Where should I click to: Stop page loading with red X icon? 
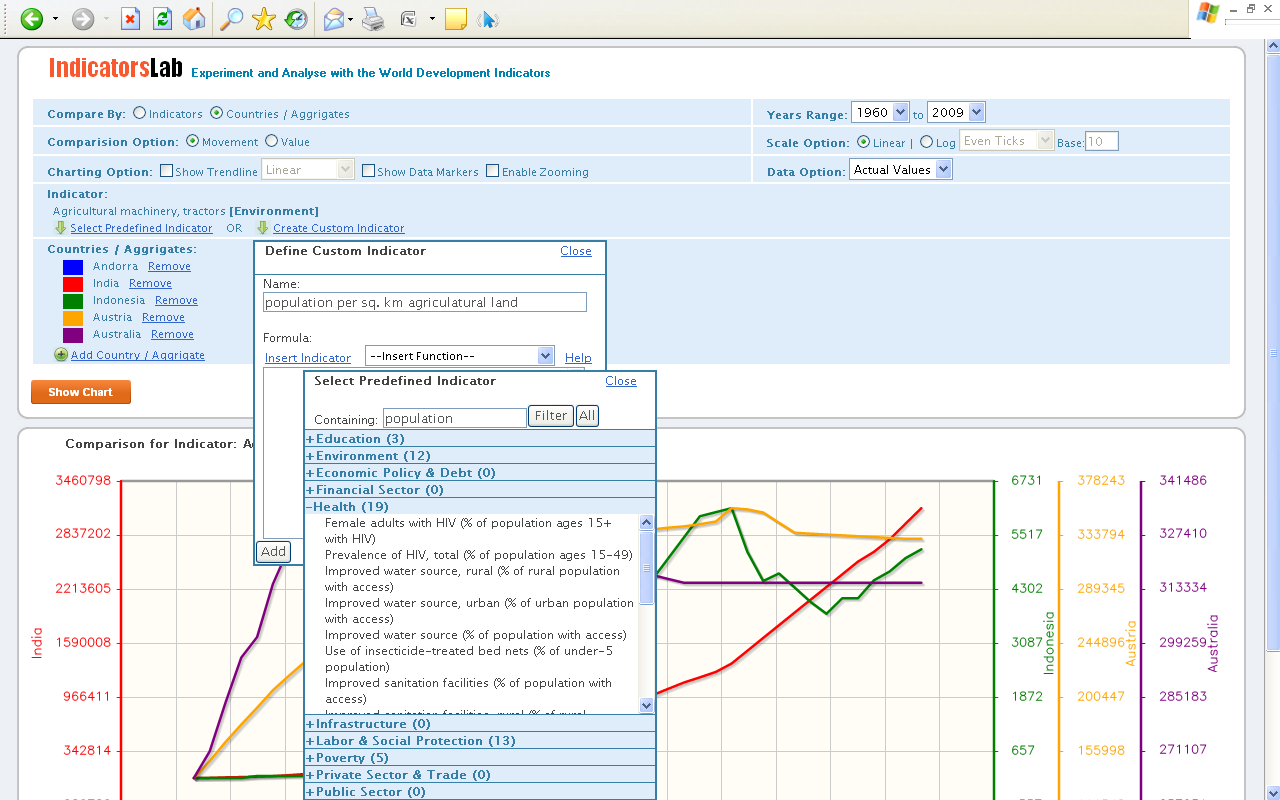tap(131, 18)
